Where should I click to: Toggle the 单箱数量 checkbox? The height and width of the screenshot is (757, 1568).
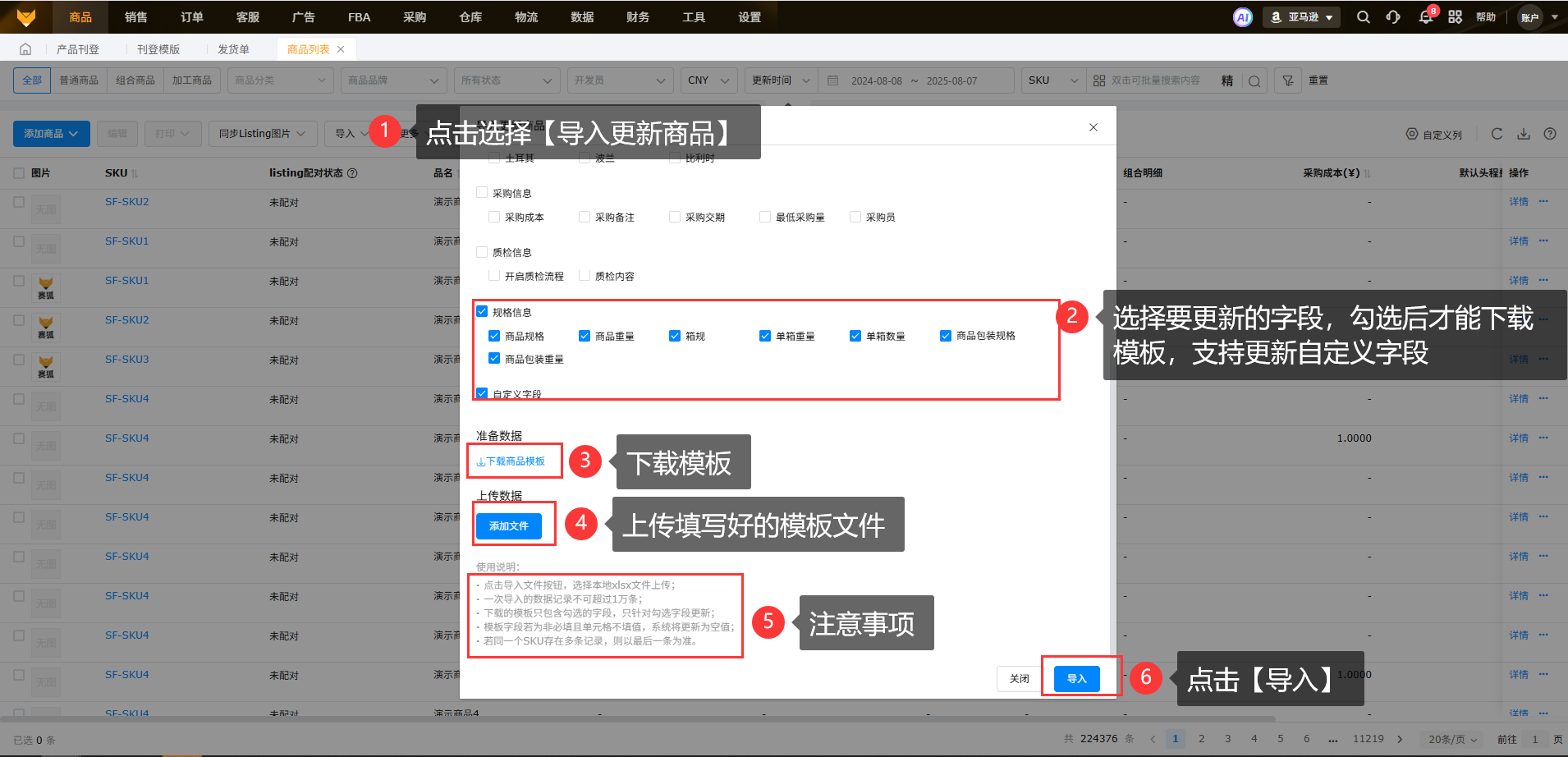pos(855,336)
